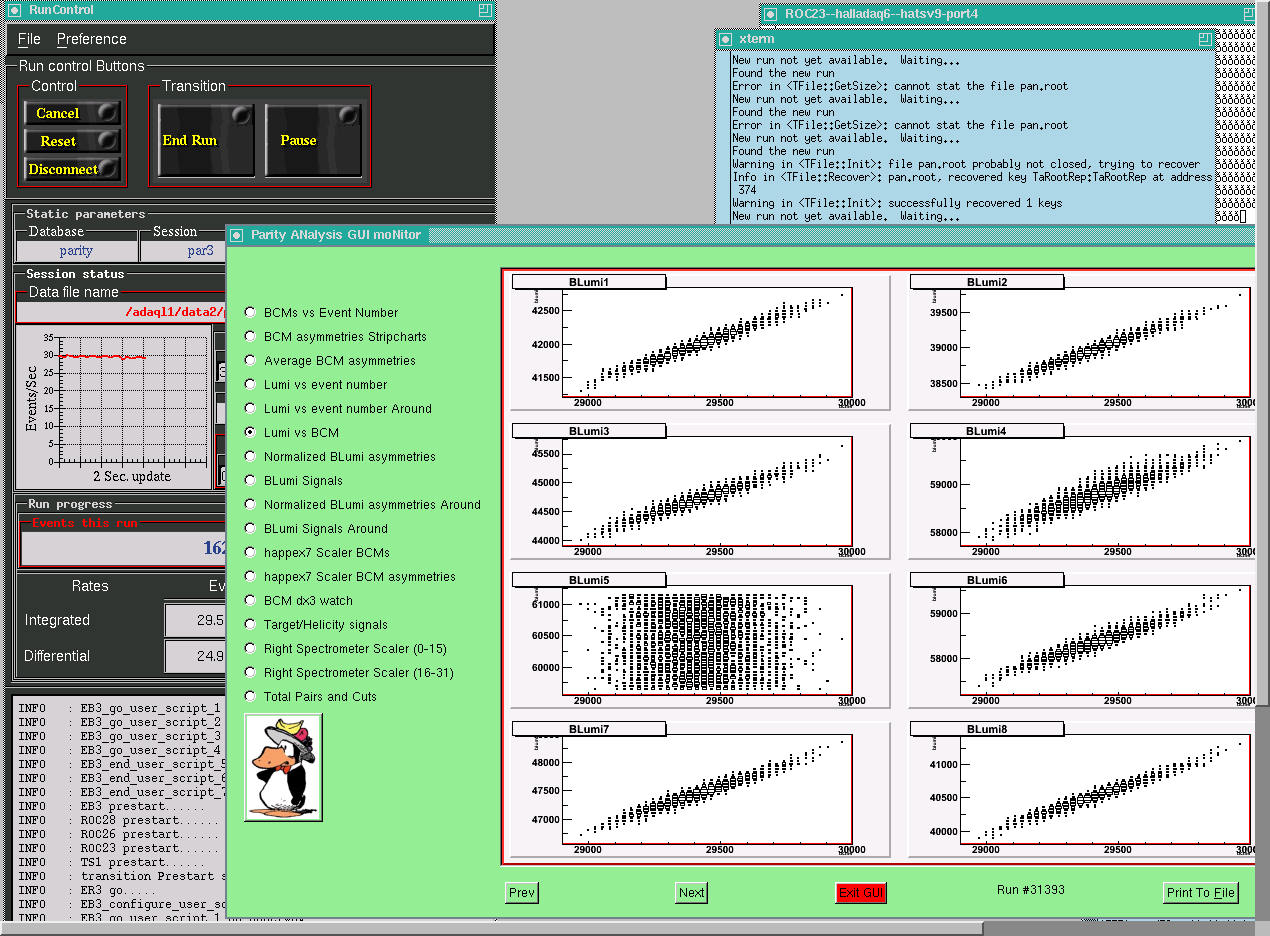Image resolution: width=1270 pixels, height=936 pixels.
Task: Click the Disconnect control button
Action: point(72,169)
